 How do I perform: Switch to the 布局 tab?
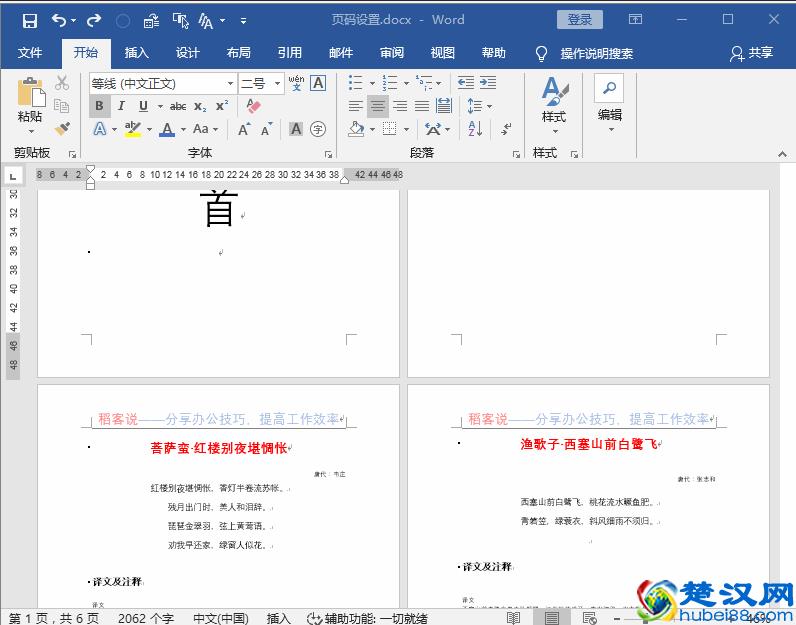coord(239,53)
